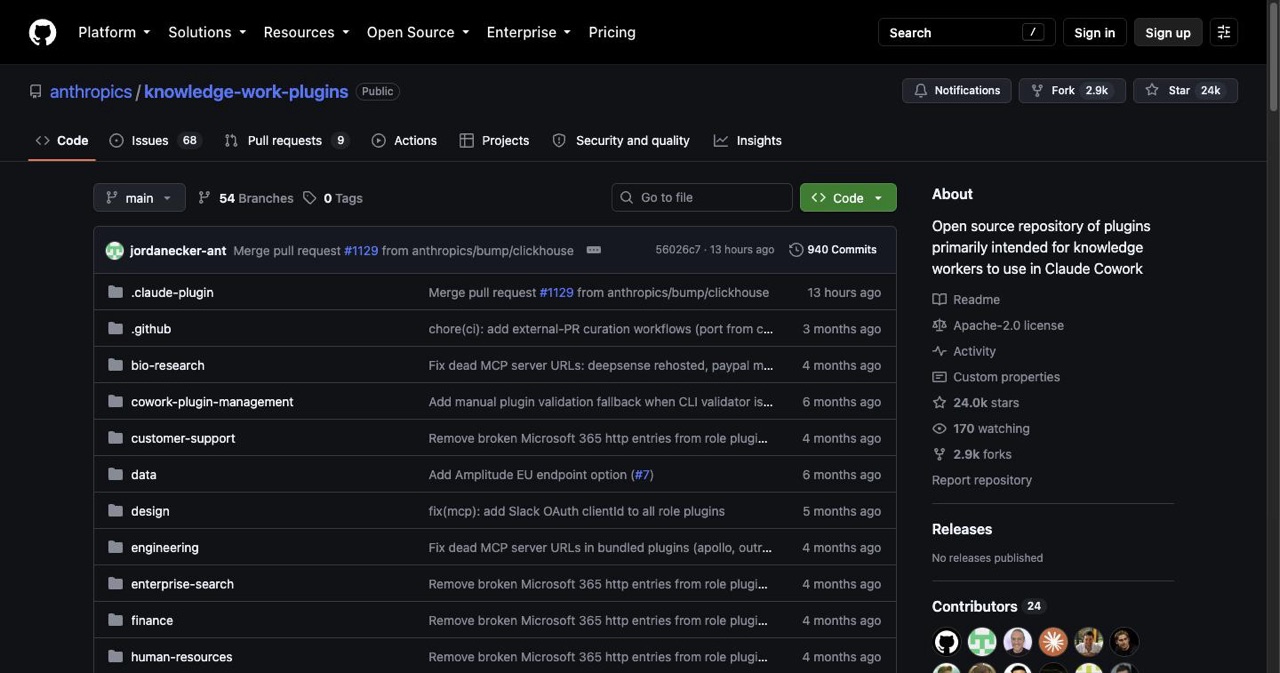Click the commit history clock icon

click(796, 250)
